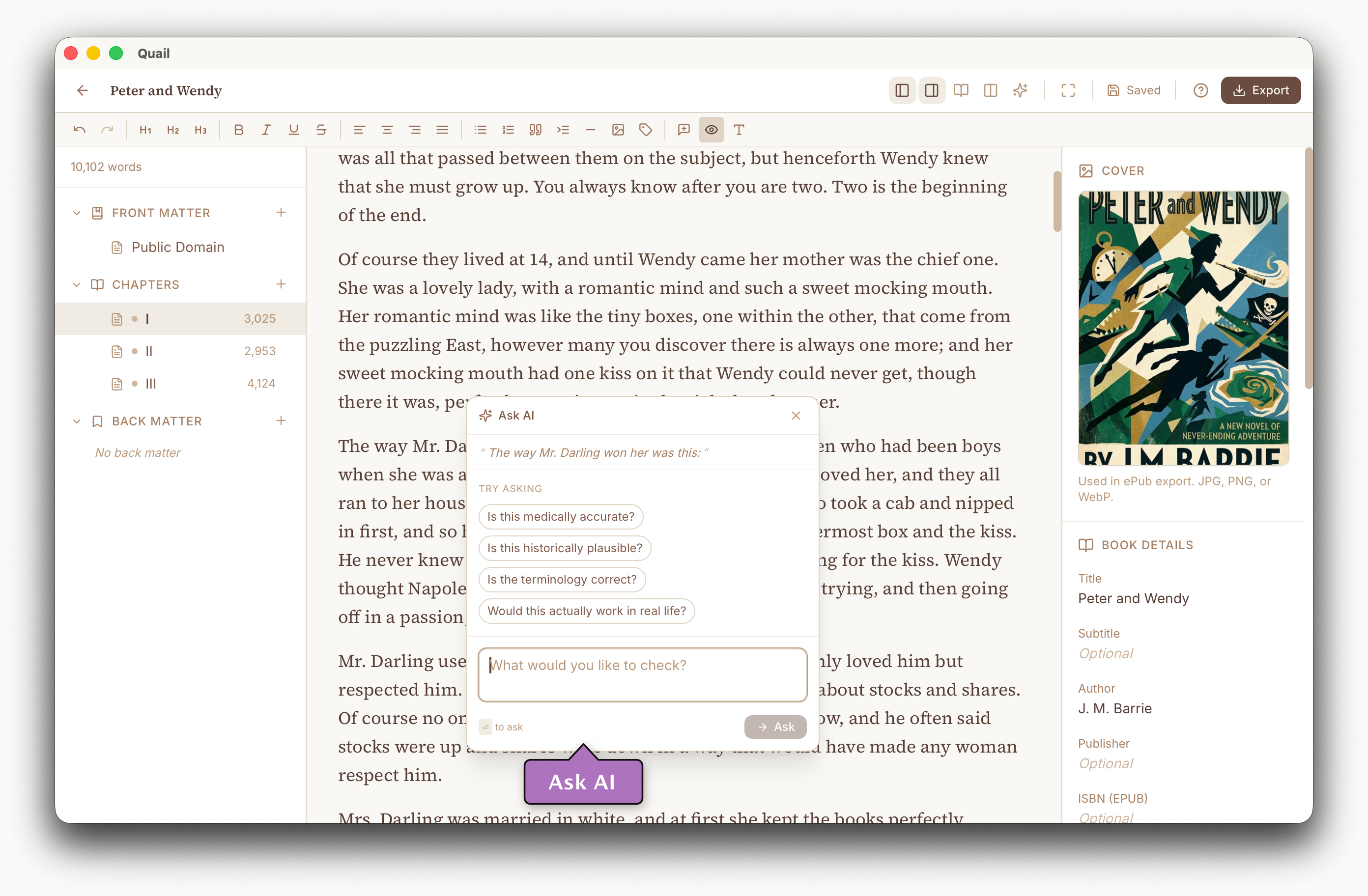Align text left
The height and width of the screenshot is (896, 1368).
(x=359, y=130)
